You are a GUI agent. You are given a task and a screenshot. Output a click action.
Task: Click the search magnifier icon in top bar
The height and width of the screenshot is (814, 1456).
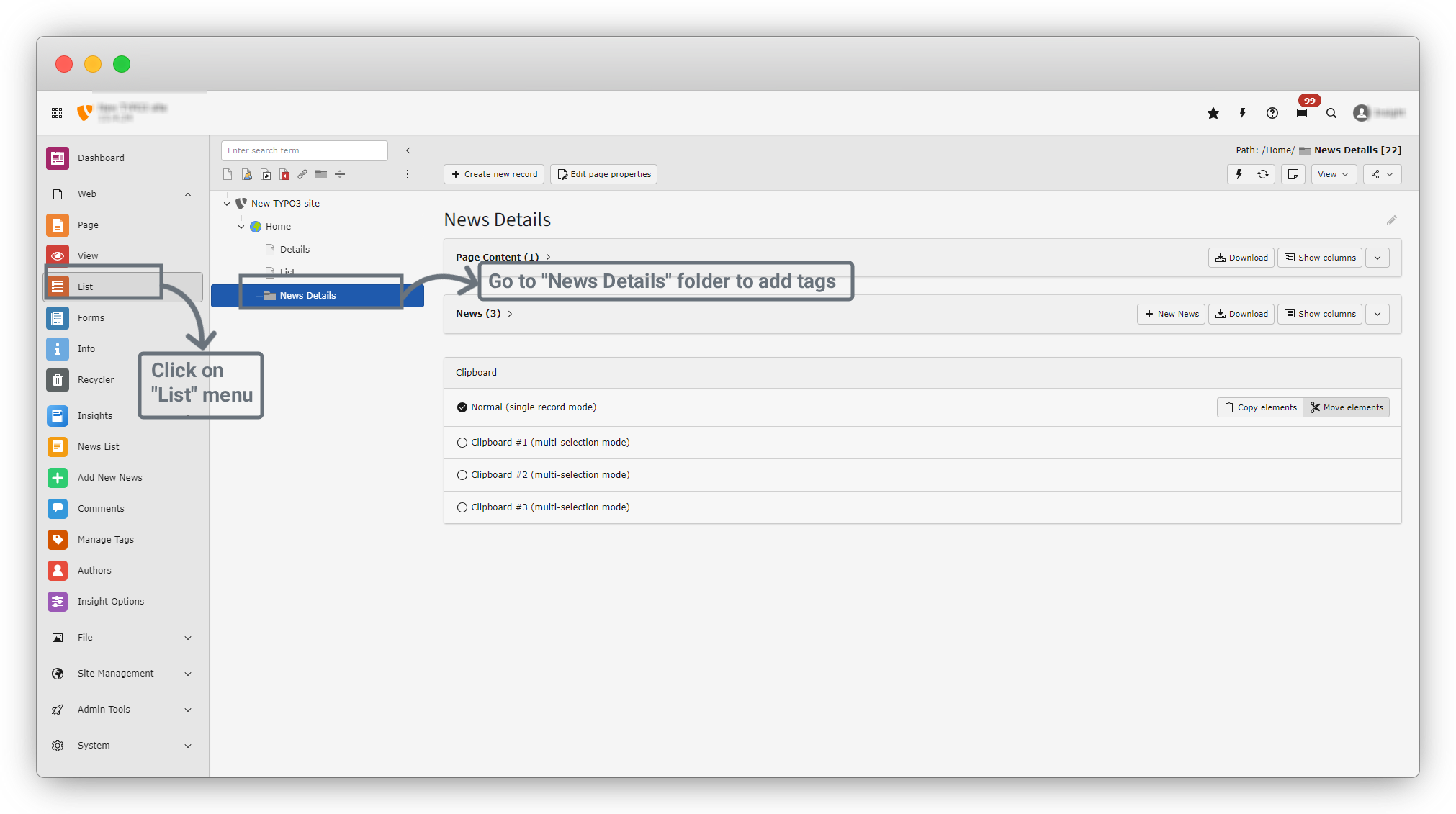pos(1331,113)
